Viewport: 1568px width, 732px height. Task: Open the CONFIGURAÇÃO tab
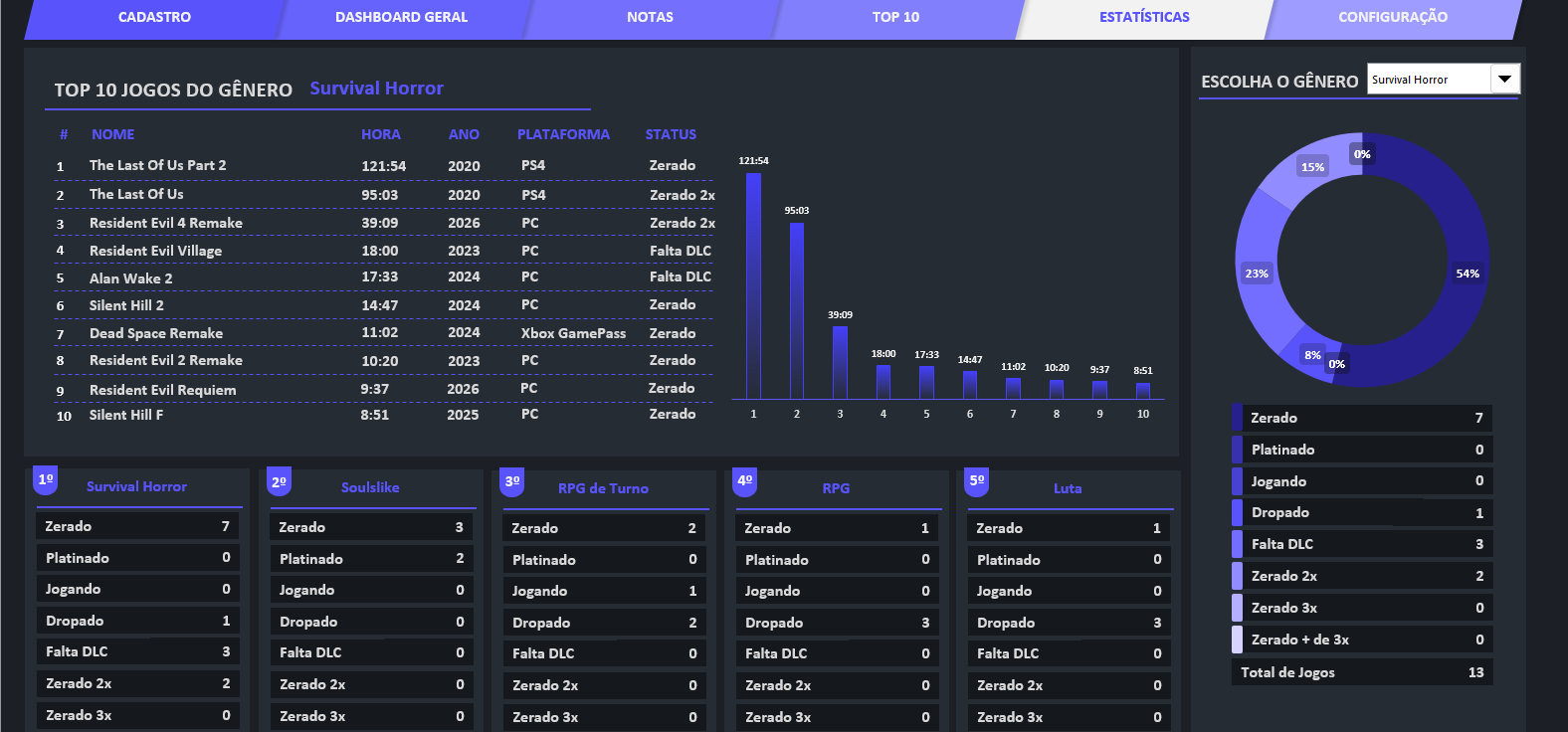(x=1393, y=18)
